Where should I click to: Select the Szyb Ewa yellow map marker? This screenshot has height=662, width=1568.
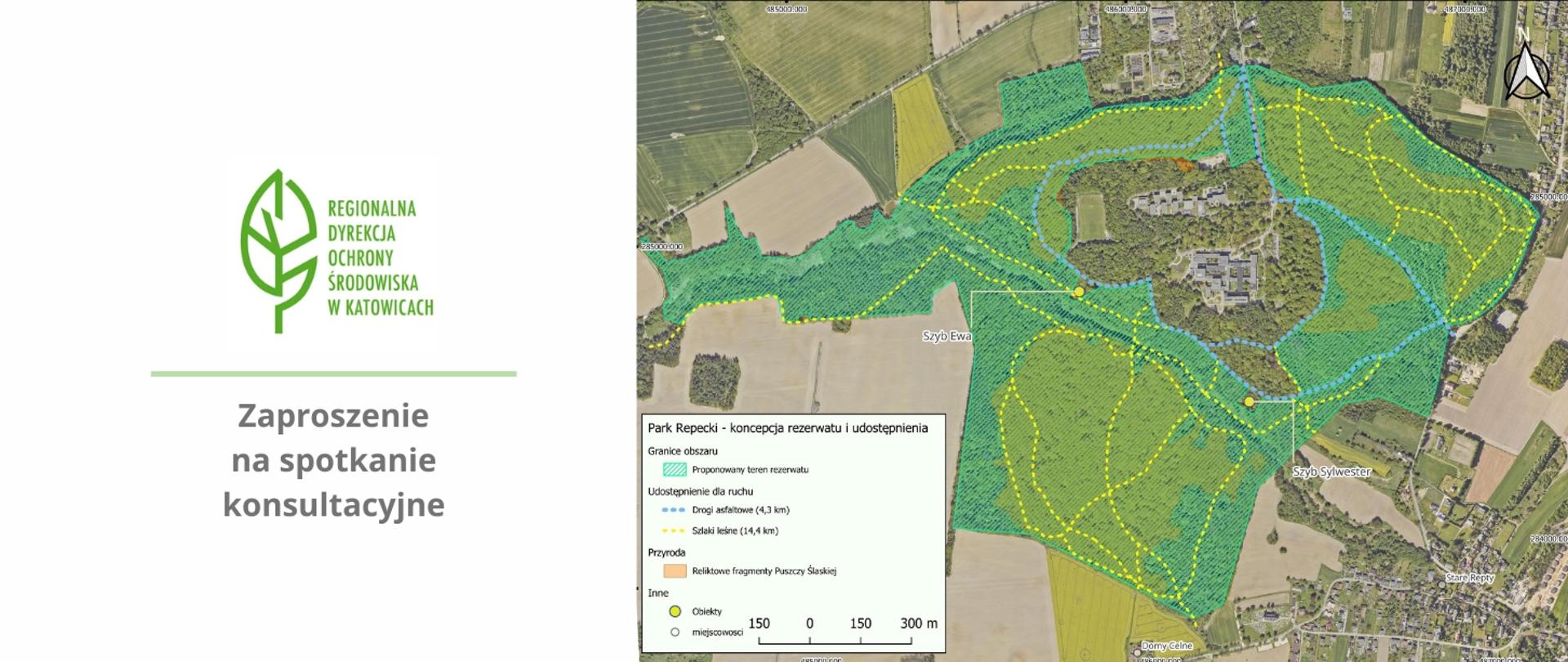point(1079,291)
